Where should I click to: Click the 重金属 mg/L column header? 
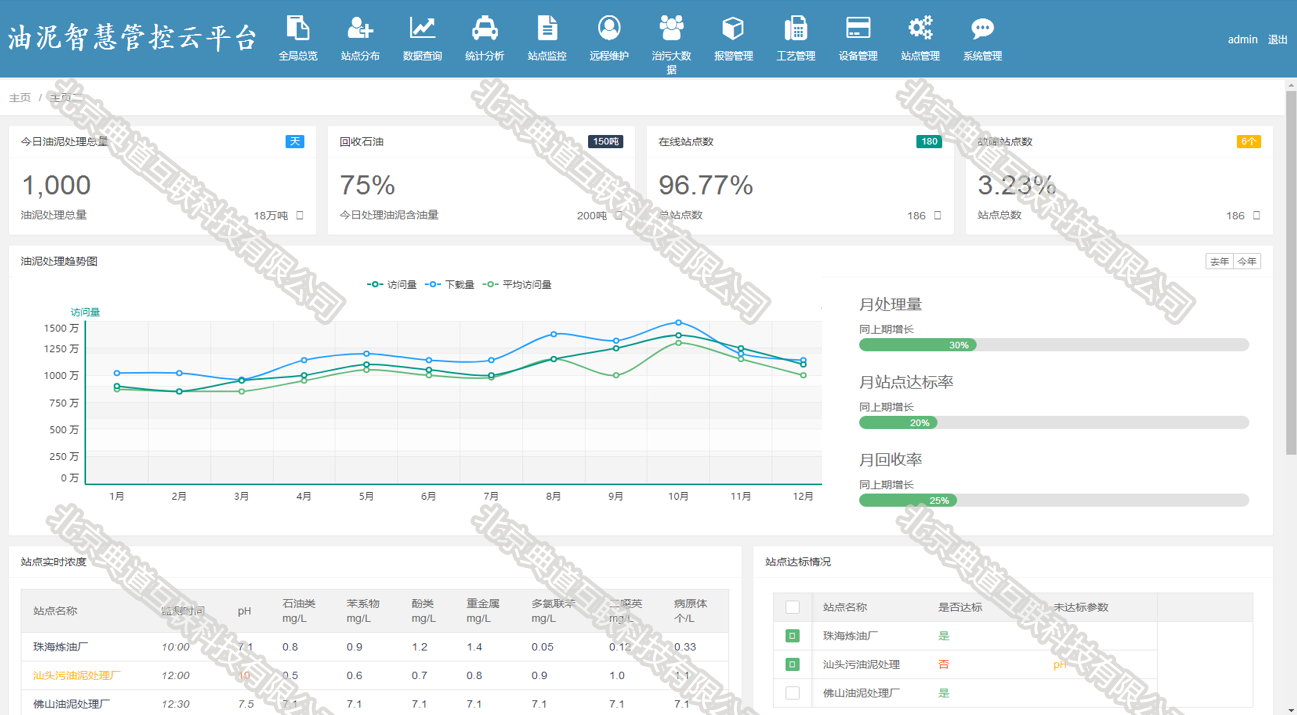click(x=483, y=611)
